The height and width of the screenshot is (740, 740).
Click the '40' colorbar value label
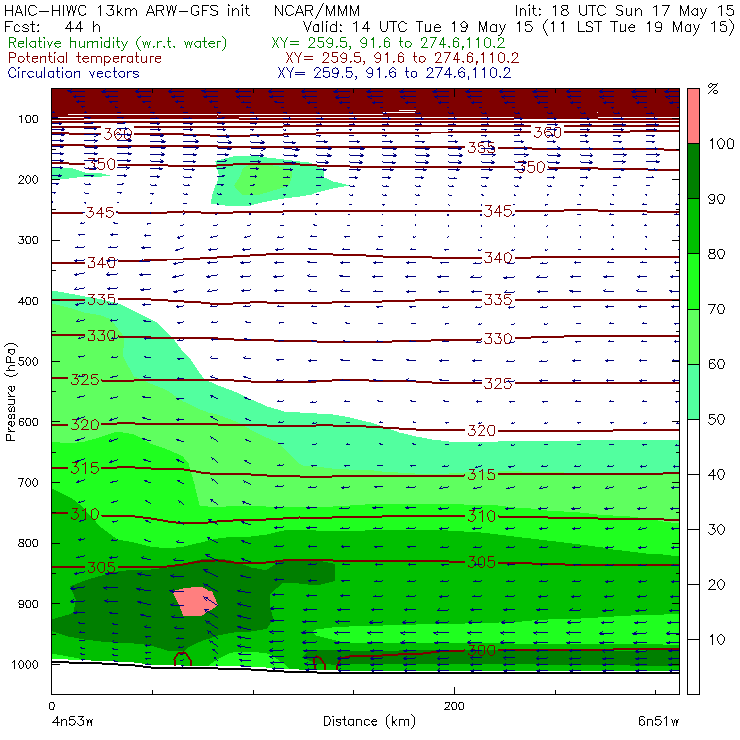click(716, 475)
